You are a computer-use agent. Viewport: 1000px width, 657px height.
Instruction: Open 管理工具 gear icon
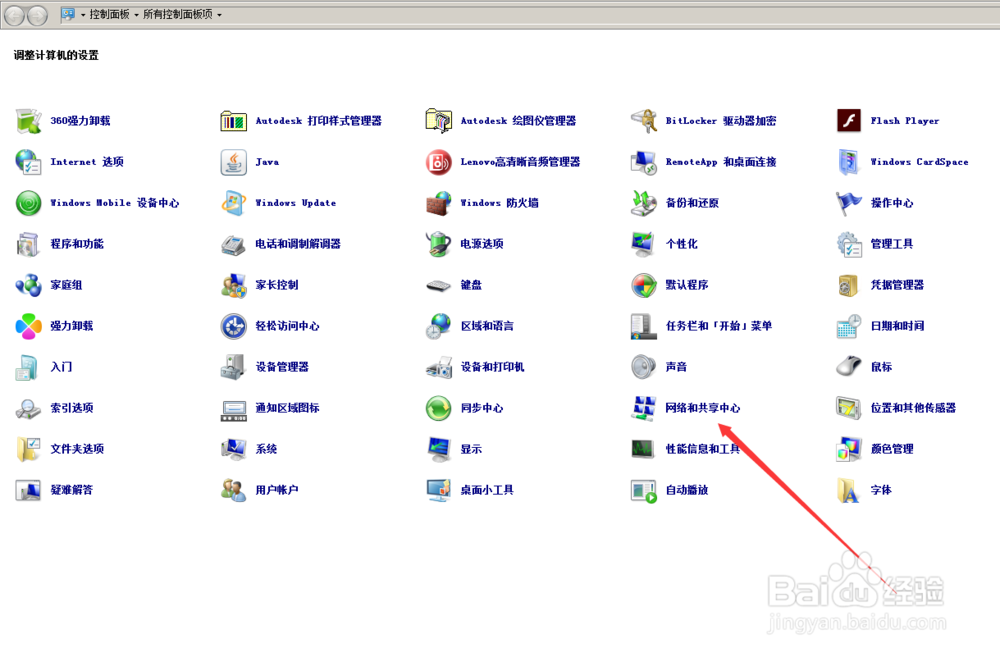[x=849, y=244]
